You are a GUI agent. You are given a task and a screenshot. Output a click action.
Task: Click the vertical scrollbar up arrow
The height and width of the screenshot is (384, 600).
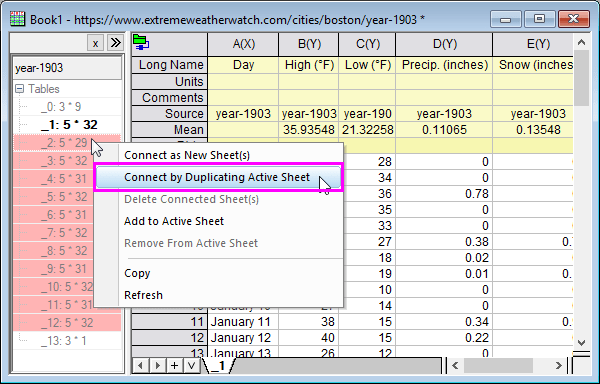[581, 42]
